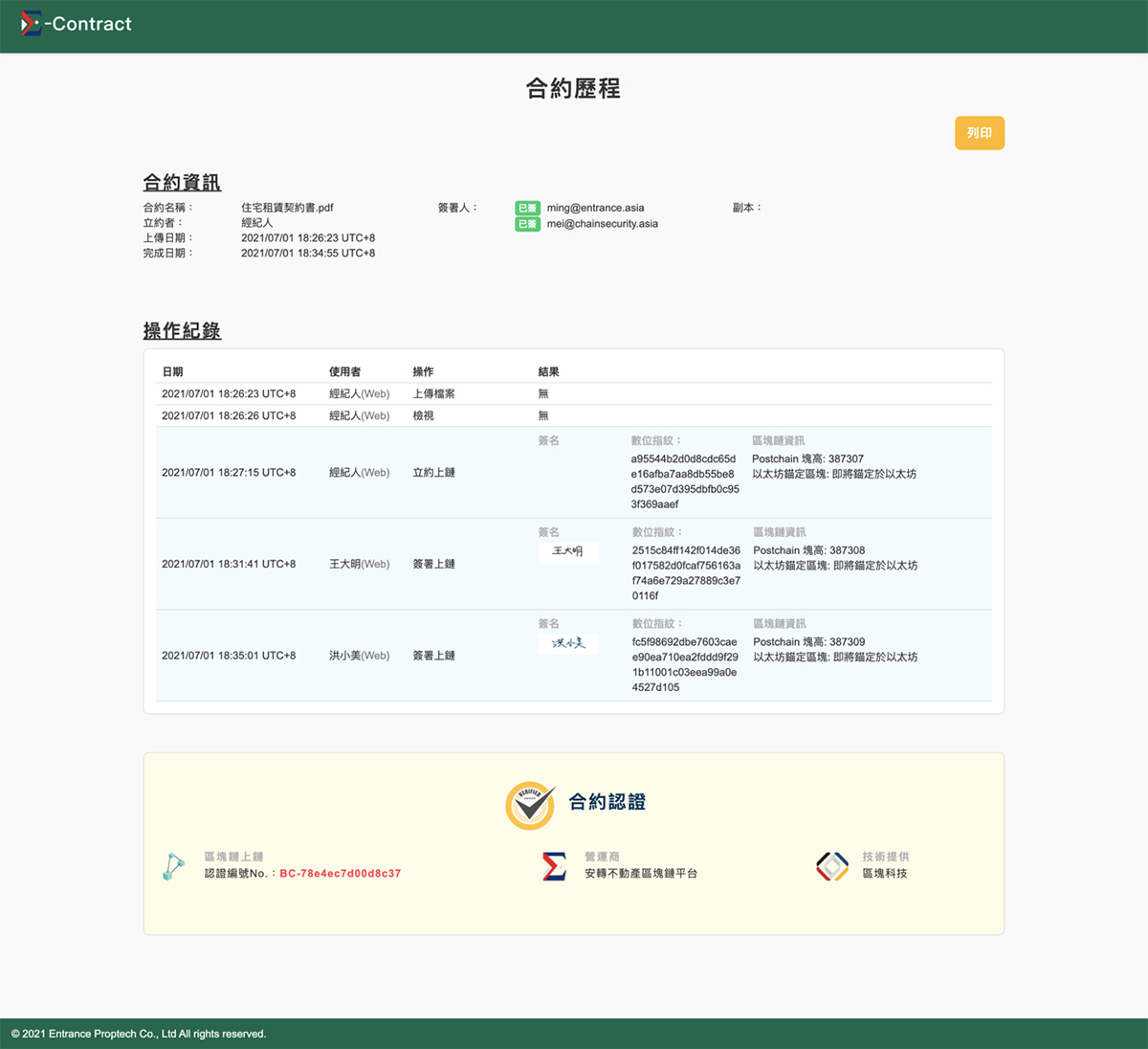Click the fingerprint hash starting a95544b2
The width and height of the screenshot is (1148, 1049).
pyautogui.click(x=685, y=481)
